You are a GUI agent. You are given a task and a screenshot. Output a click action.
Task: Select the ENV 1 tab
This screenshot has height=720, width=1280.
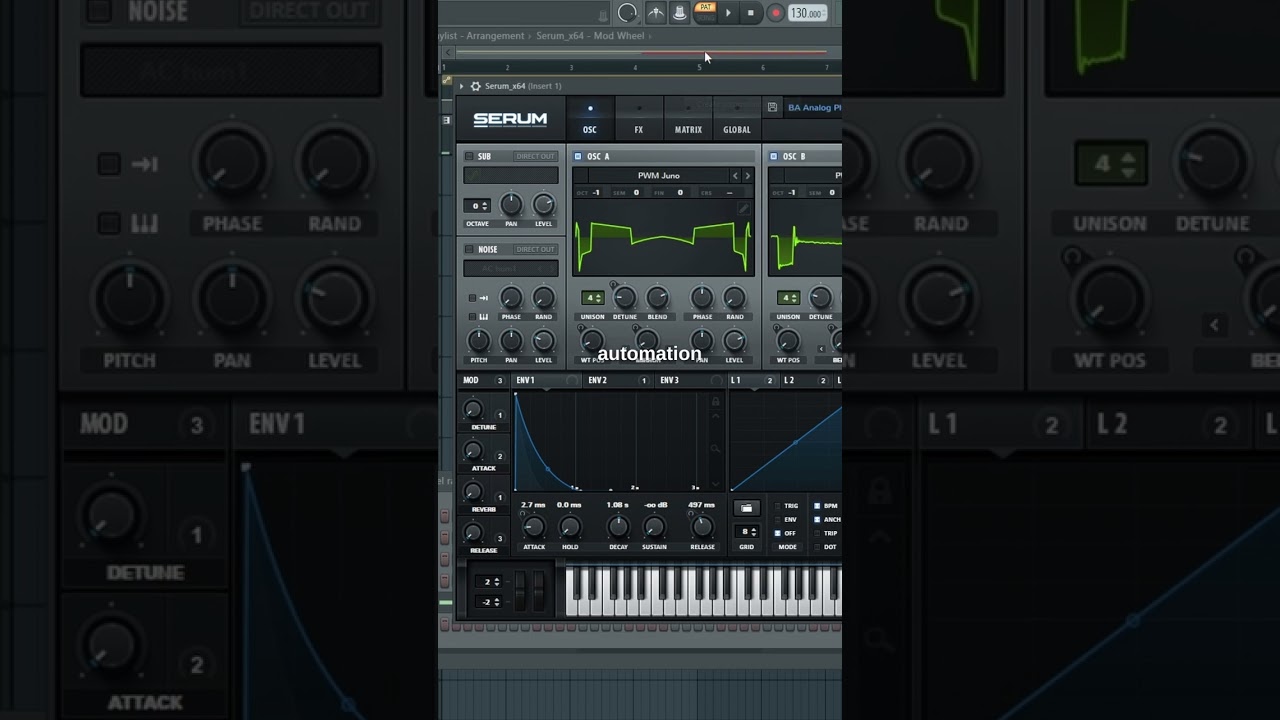547,380
